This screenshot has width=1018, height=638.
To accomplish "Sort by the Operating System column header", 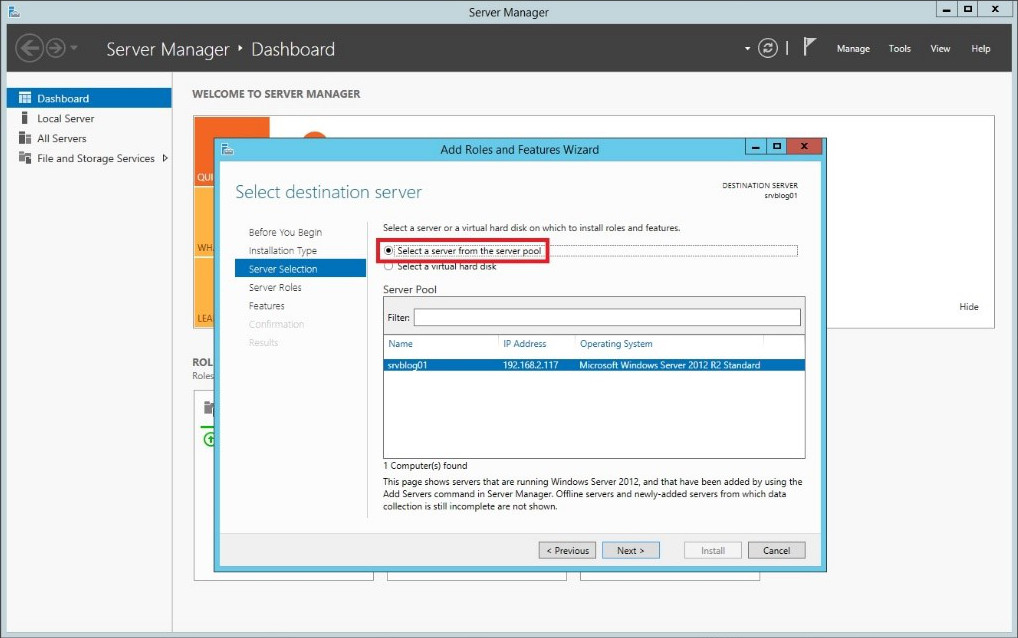I will point(616,344).
